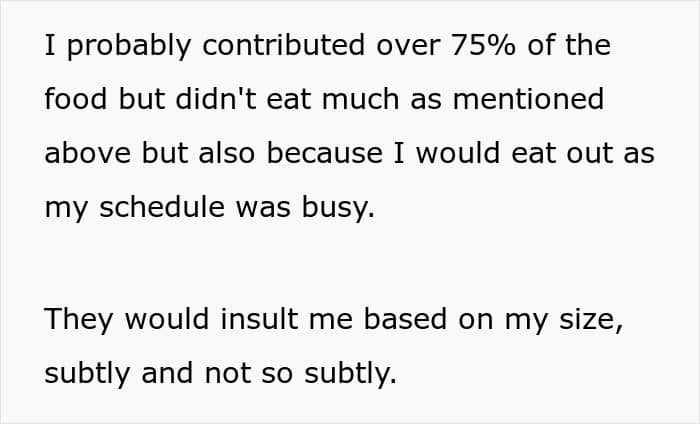This screenshot has width=700, height=424.
Task: Click the word "busy." ending the first paragraph
Action: point(338,209)
